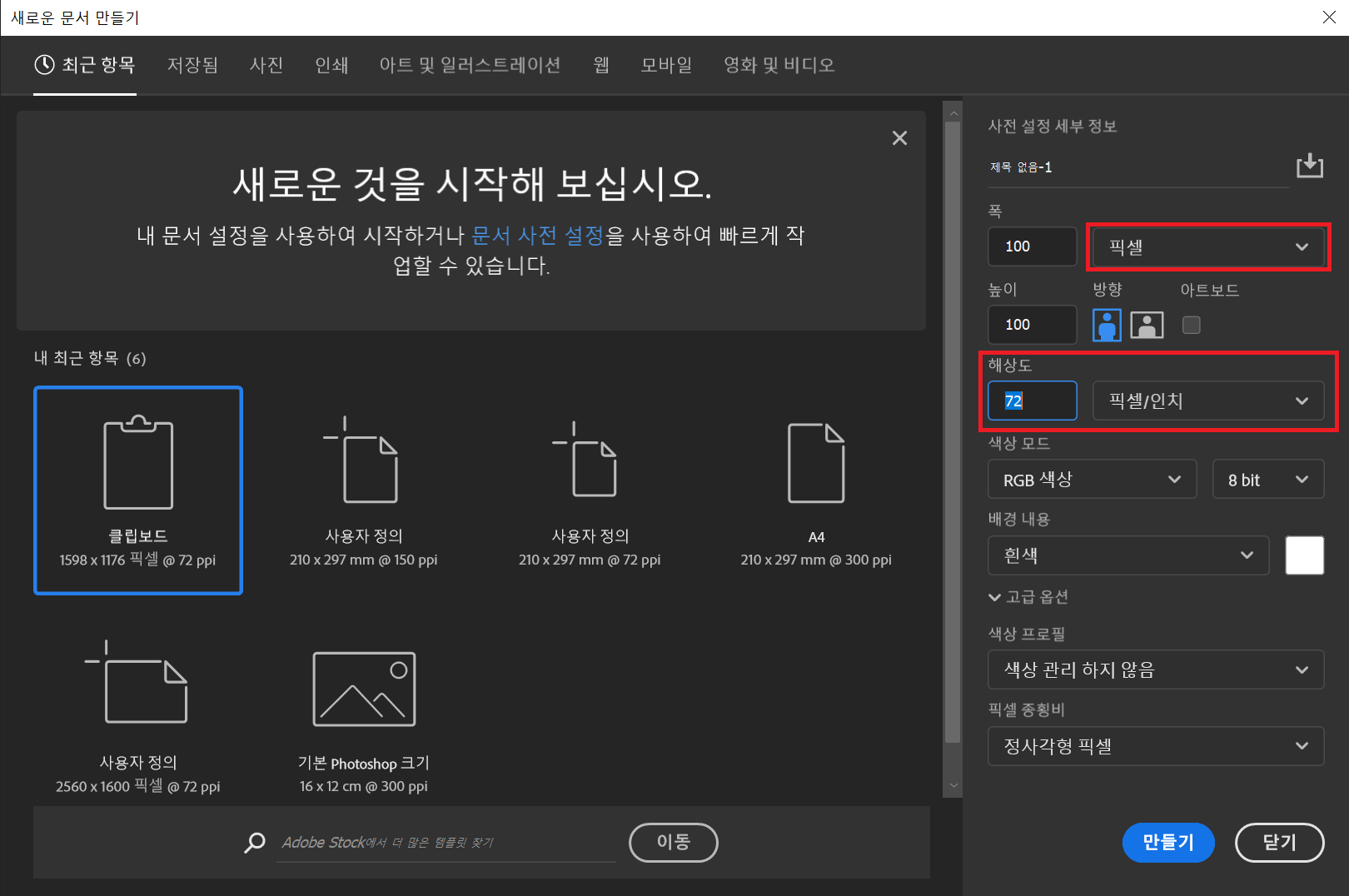1349x896 pixels.
Task: Click the 폭 width input field
Action: point(1033,246)
